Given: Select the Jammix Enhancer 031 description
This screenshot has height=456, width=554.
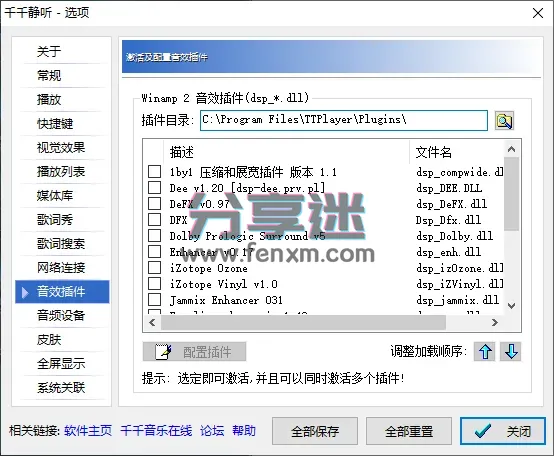Looking at the screenshot, I should tap(226, 300).
